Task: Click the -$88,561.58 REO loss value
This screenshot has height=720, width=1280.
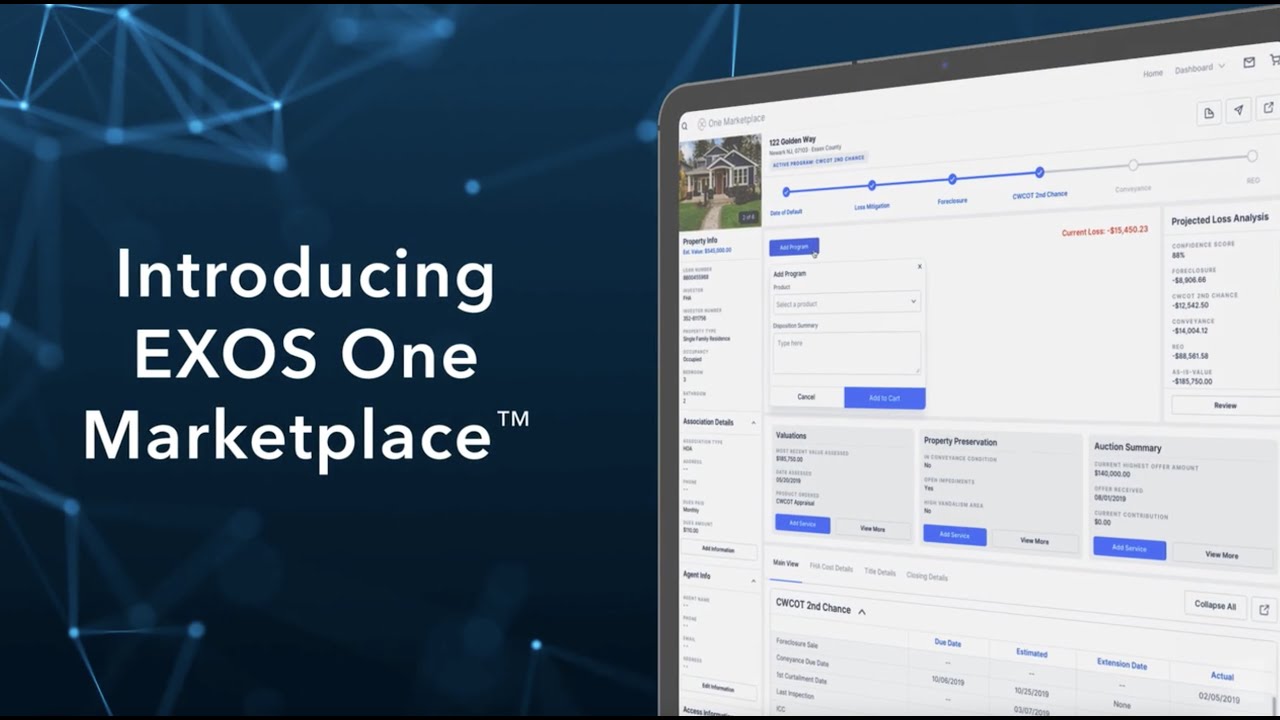Action: click(1191, 355)
